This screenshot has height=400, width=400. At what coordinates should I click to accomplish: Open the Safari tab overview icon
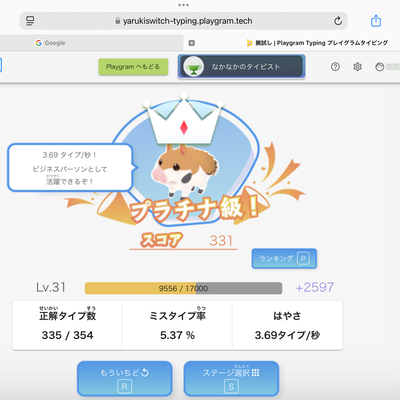[x=30, y=21]
